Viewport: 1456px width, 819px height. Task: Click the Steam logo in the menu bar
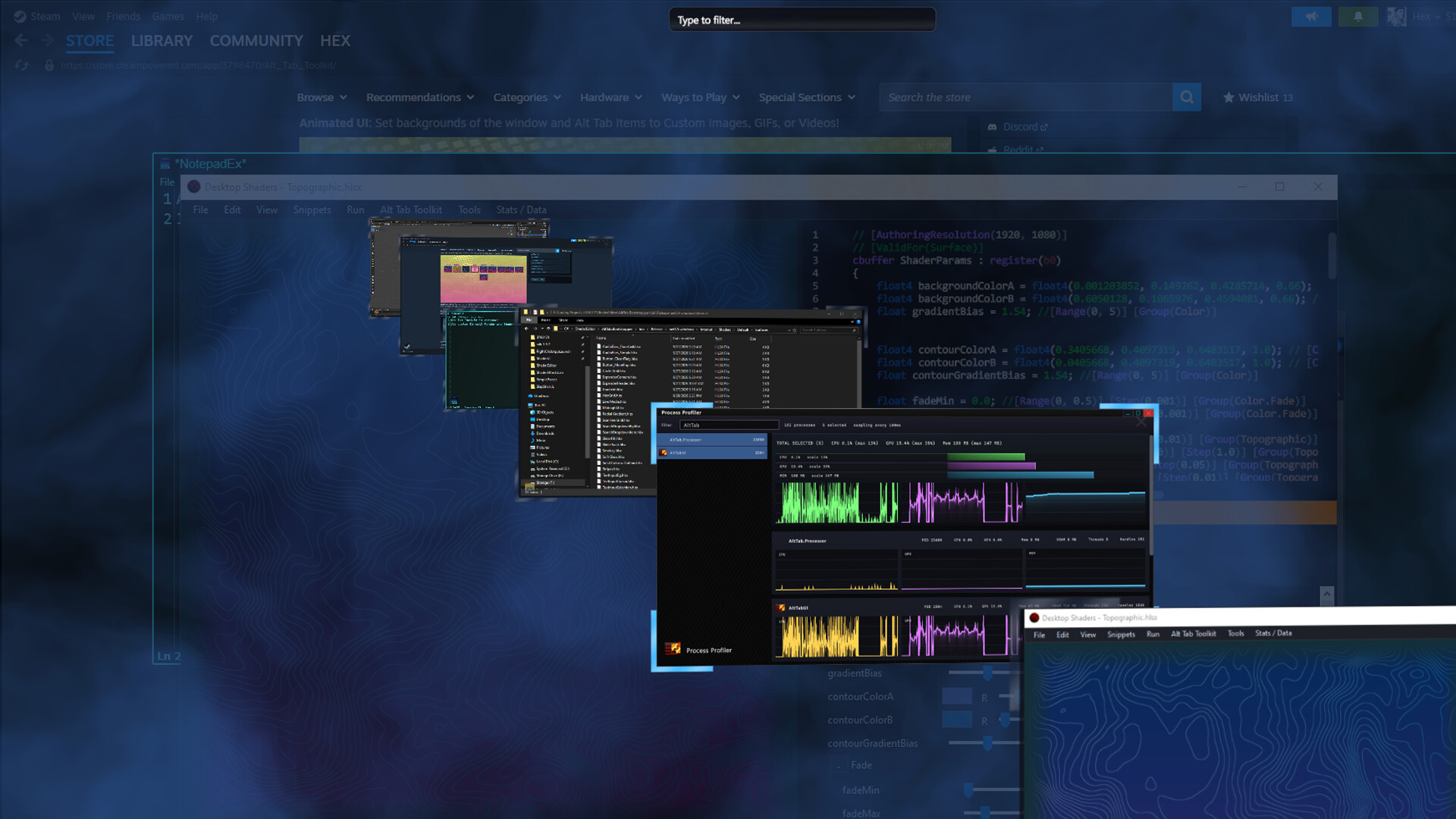[x=20, y=16]
